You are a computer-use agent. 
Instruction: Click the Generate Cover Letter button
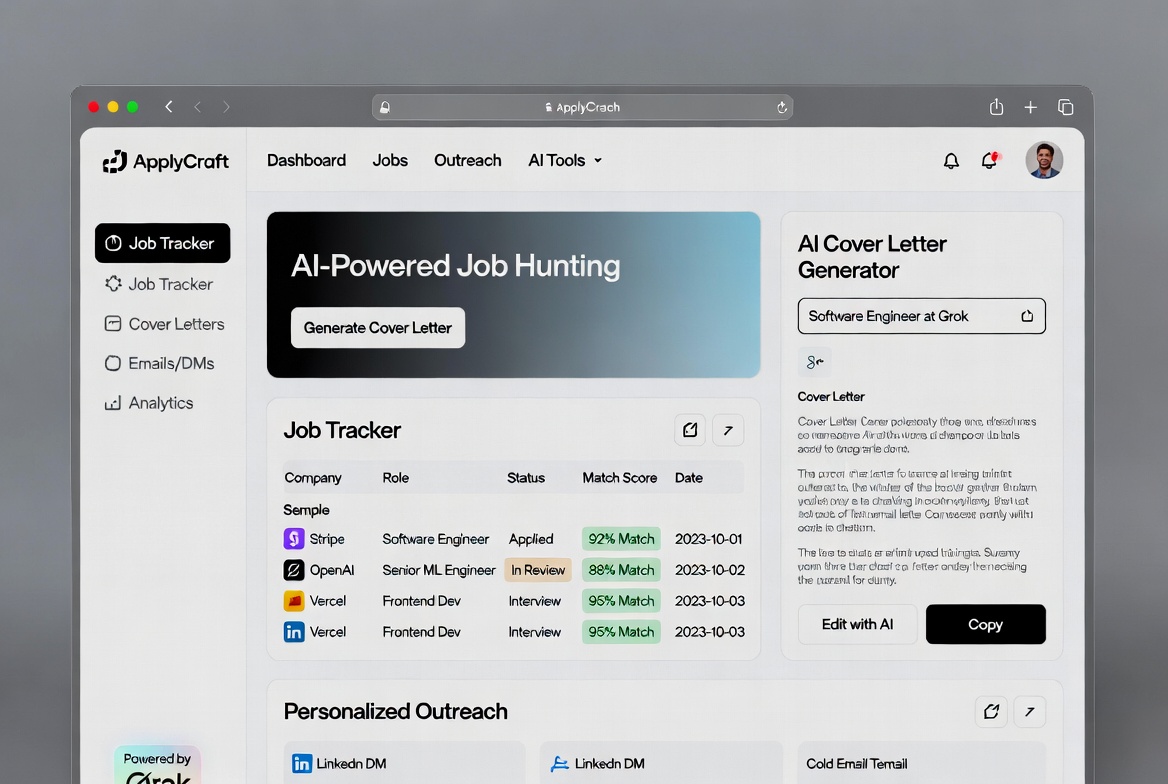tap(378, 328)
